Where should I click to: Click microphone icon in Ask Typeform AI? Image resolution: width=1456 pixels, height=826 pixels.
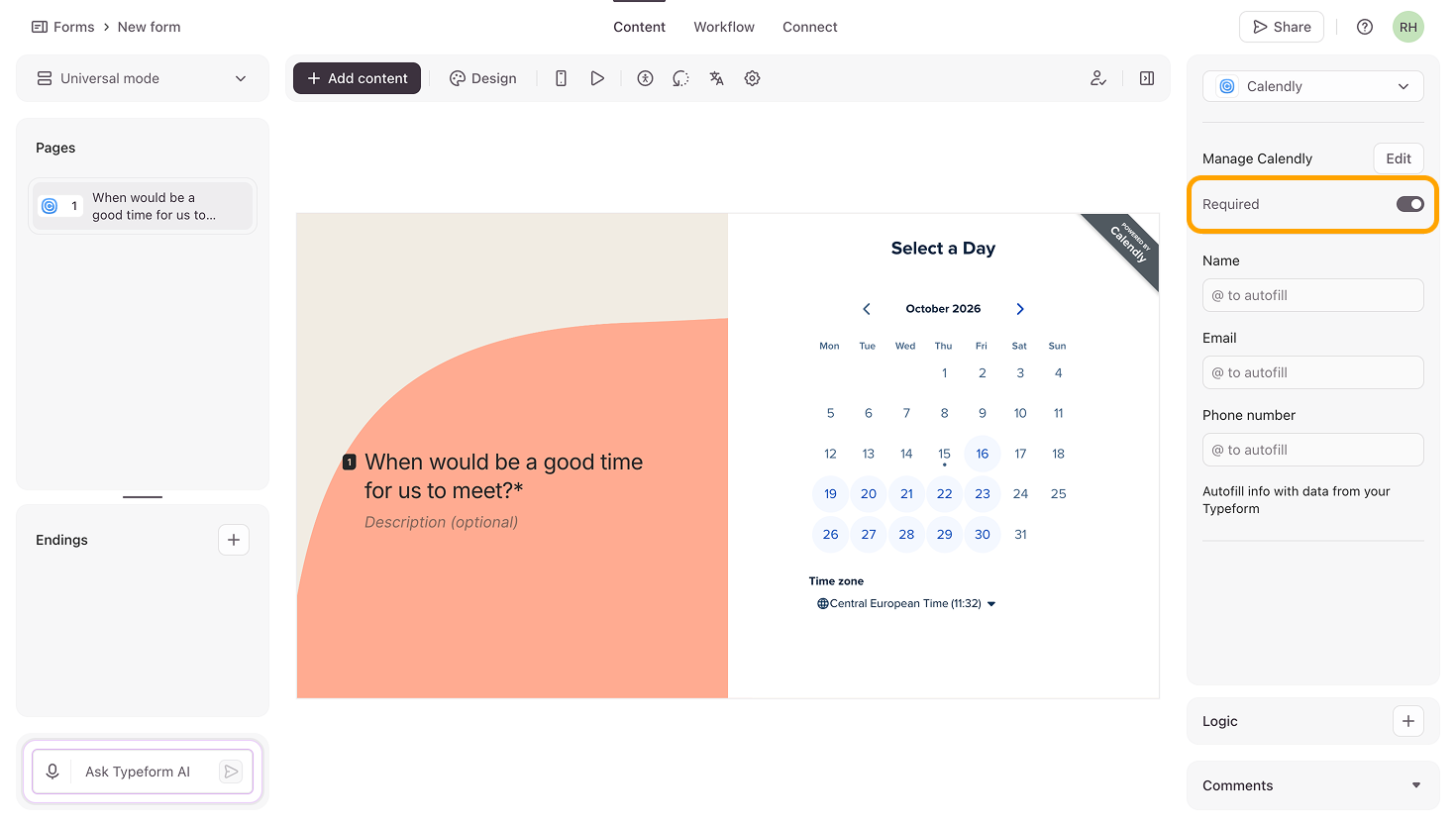pyautogui.click(x=52, y=772)
